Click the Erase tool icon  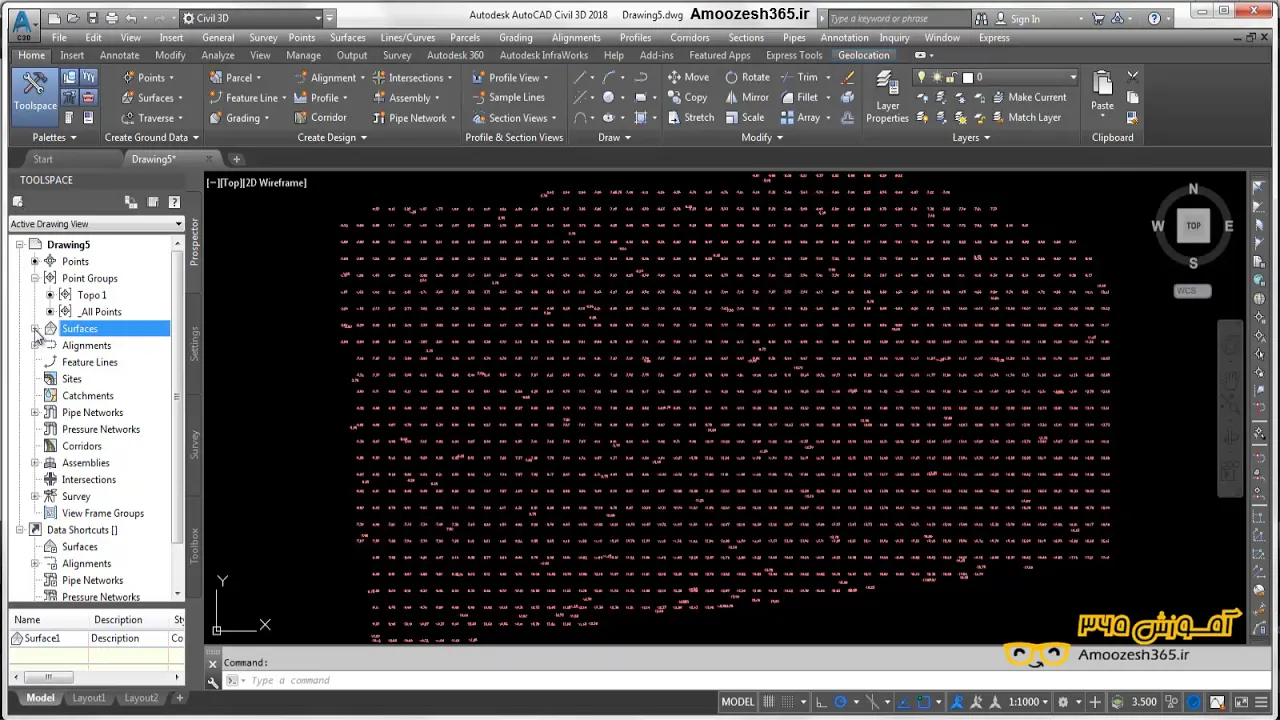click(848, 77)
